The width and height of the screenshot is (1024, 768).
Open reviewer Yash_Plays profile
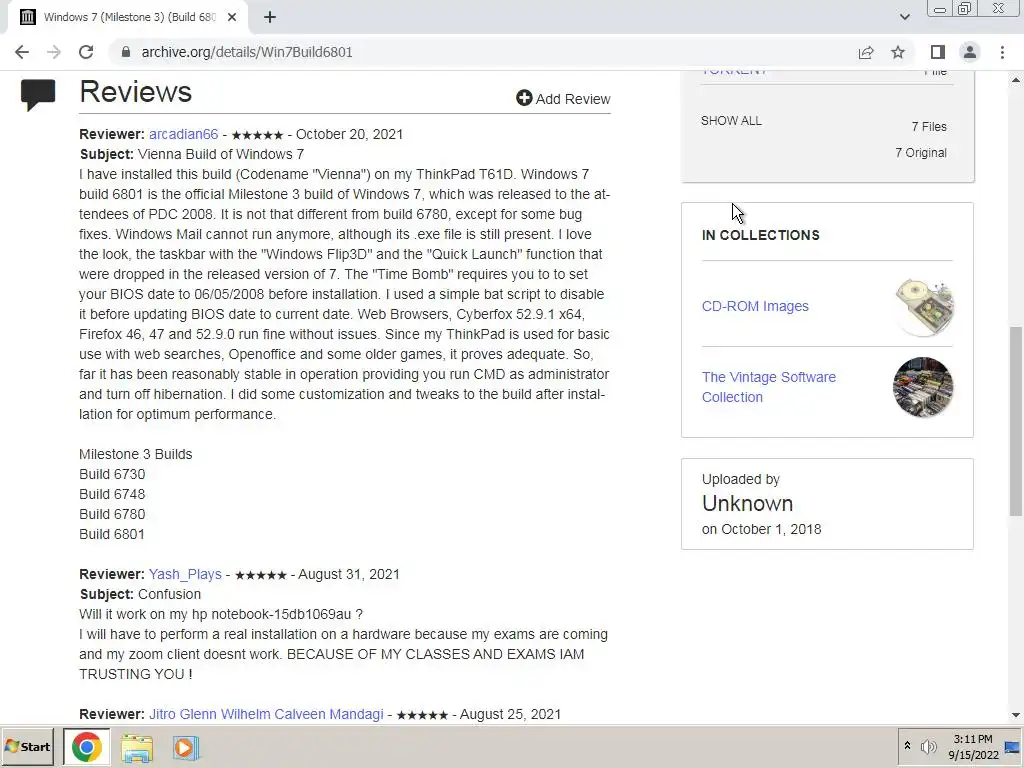click(x=185, y=575)
